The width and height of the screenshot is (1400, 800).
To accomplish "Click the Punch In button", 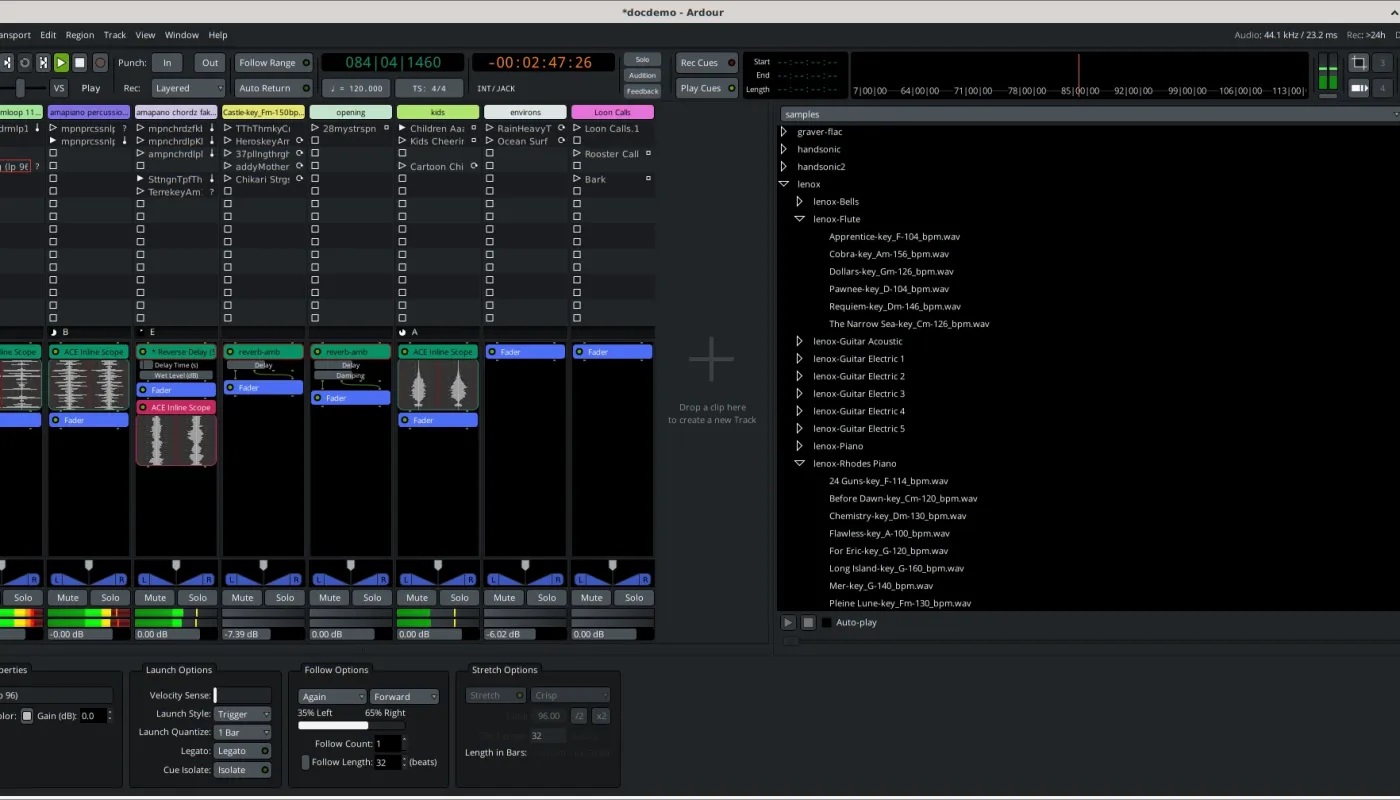I will (167, 63).
